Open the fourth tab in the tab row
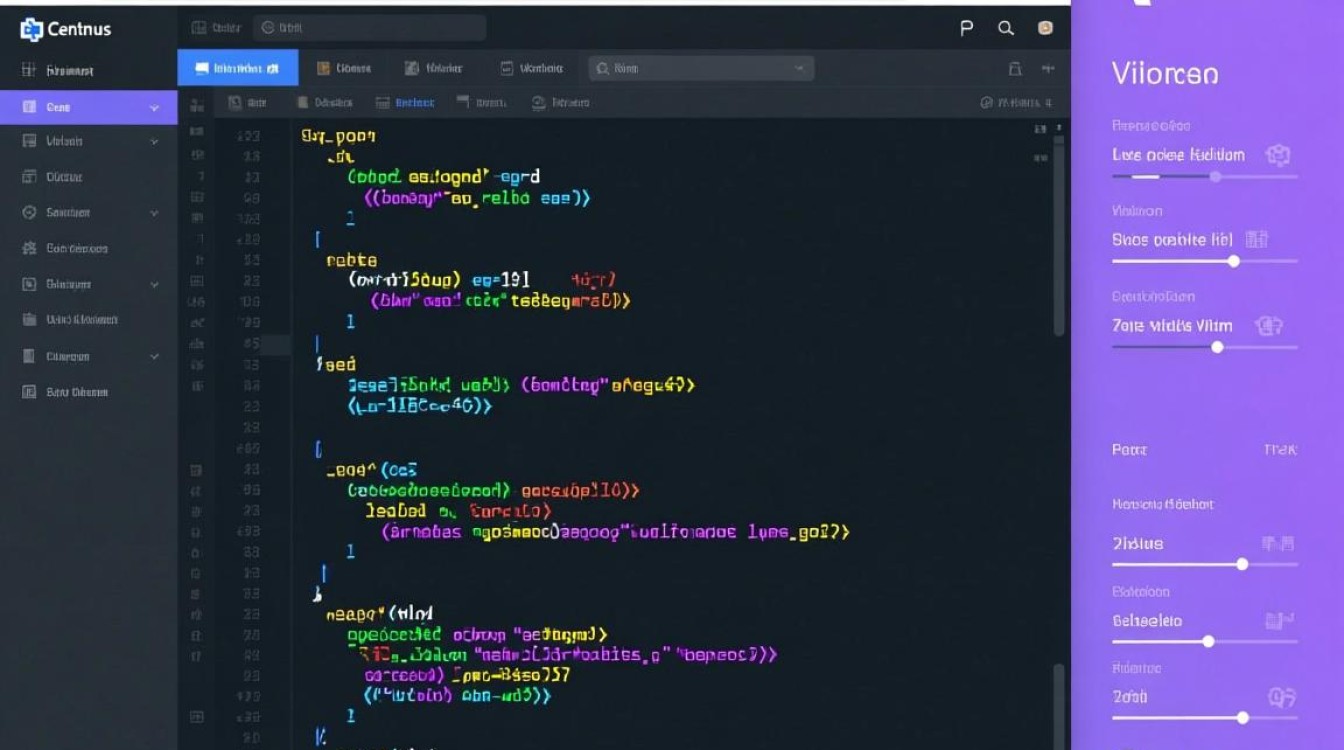This screenshot has height=750, width=1344. (x=532, y=69)
